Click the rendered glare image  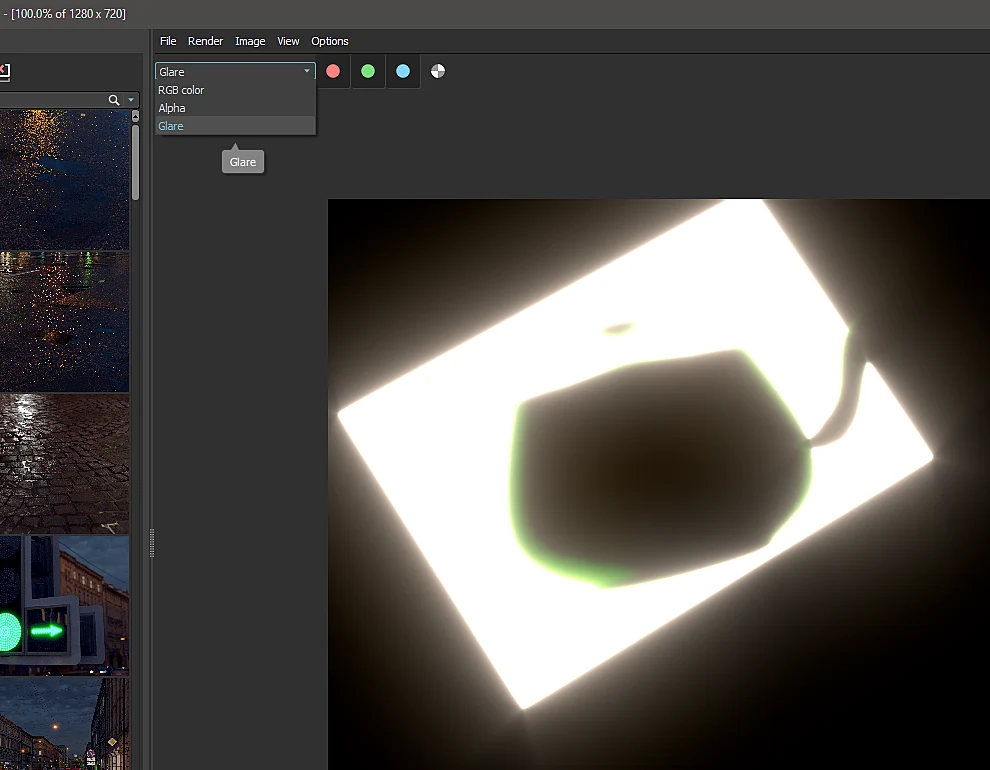[658, 484]
